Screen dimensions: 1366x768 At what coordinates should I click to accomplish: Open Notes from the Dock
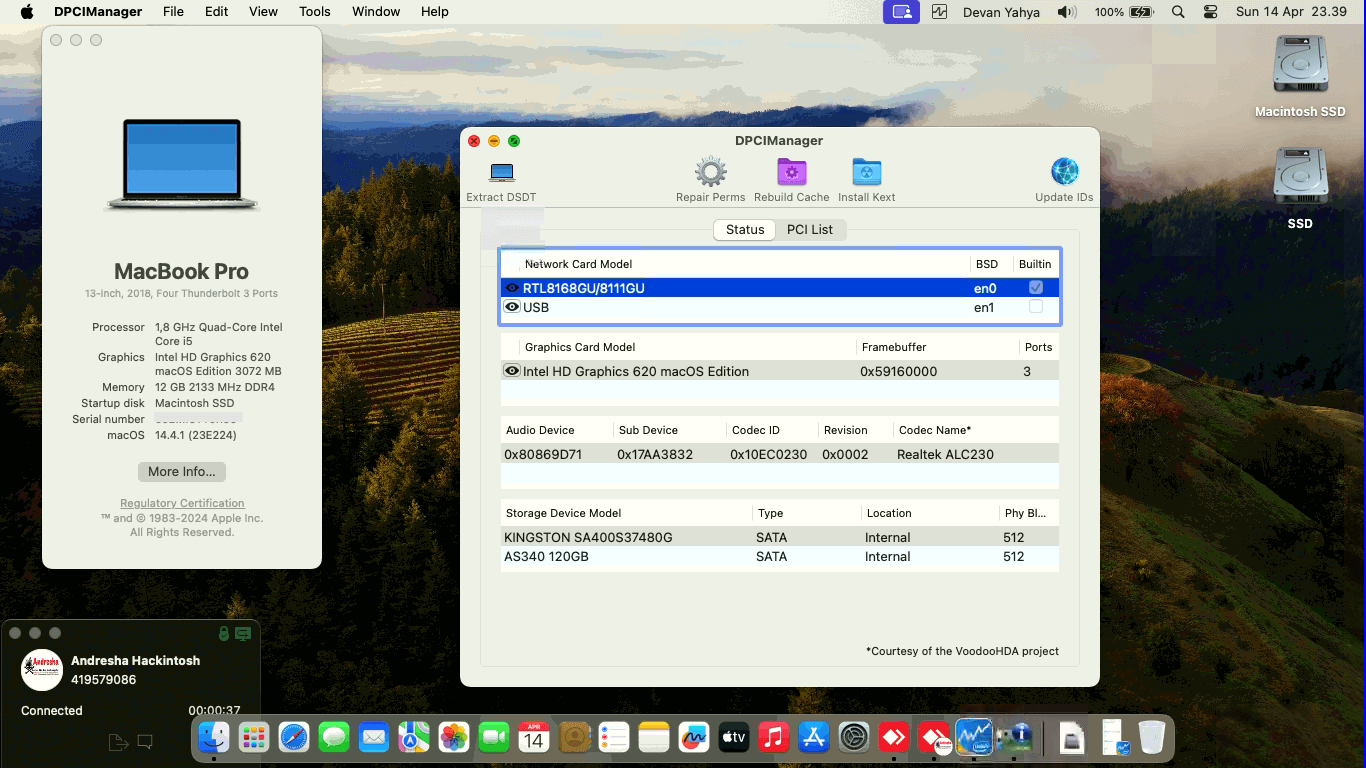click(654, 738)
